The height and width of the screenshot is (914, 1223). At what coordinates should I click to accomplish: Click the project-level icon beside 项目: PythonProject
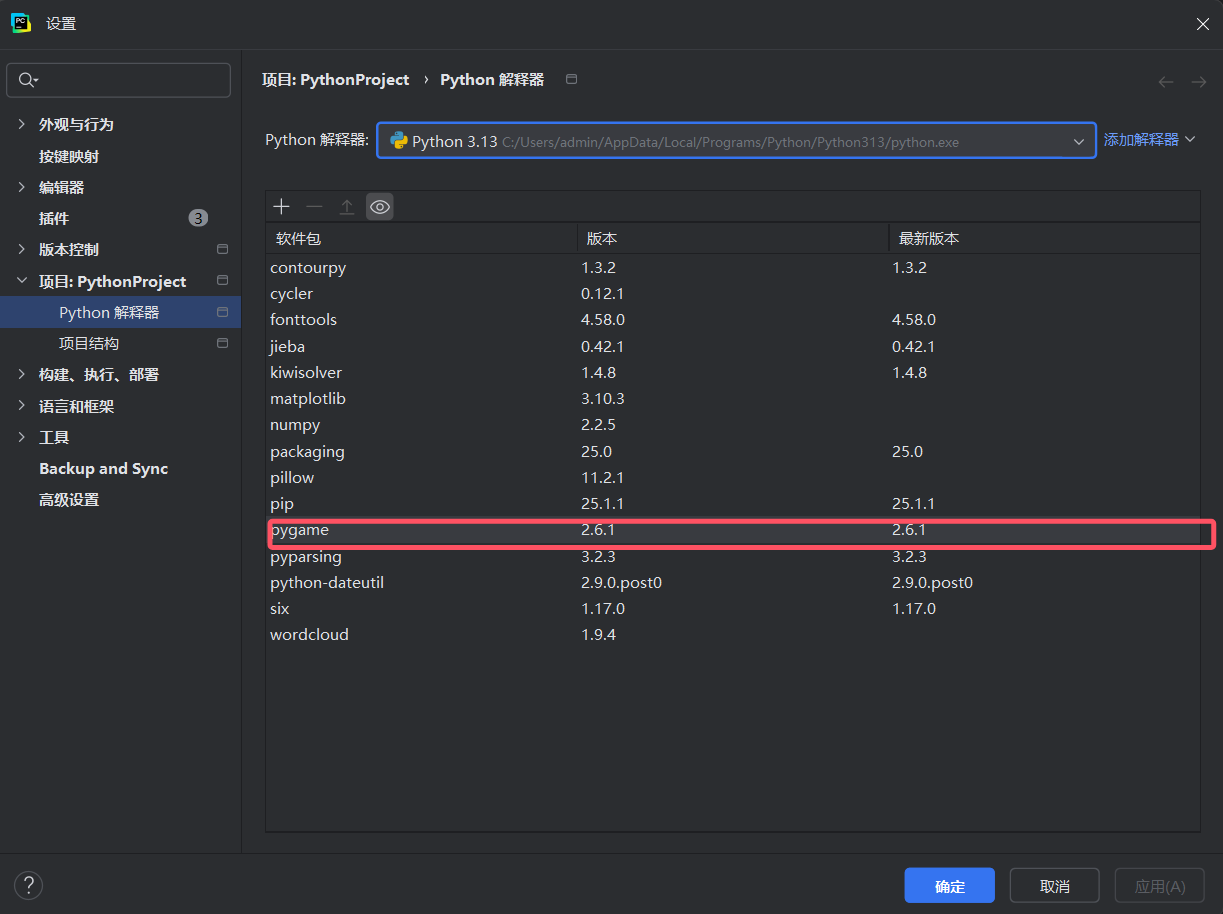point(223,281)
